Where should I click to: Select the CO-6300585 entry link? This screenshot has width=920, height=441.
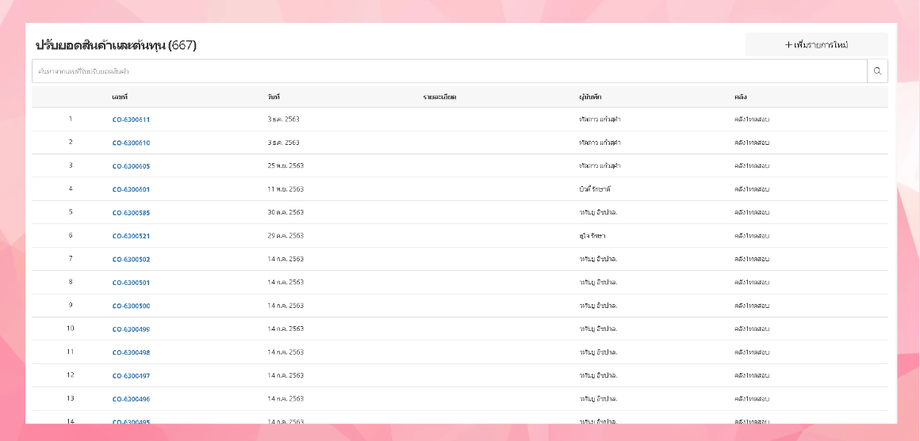pos(131,213)
